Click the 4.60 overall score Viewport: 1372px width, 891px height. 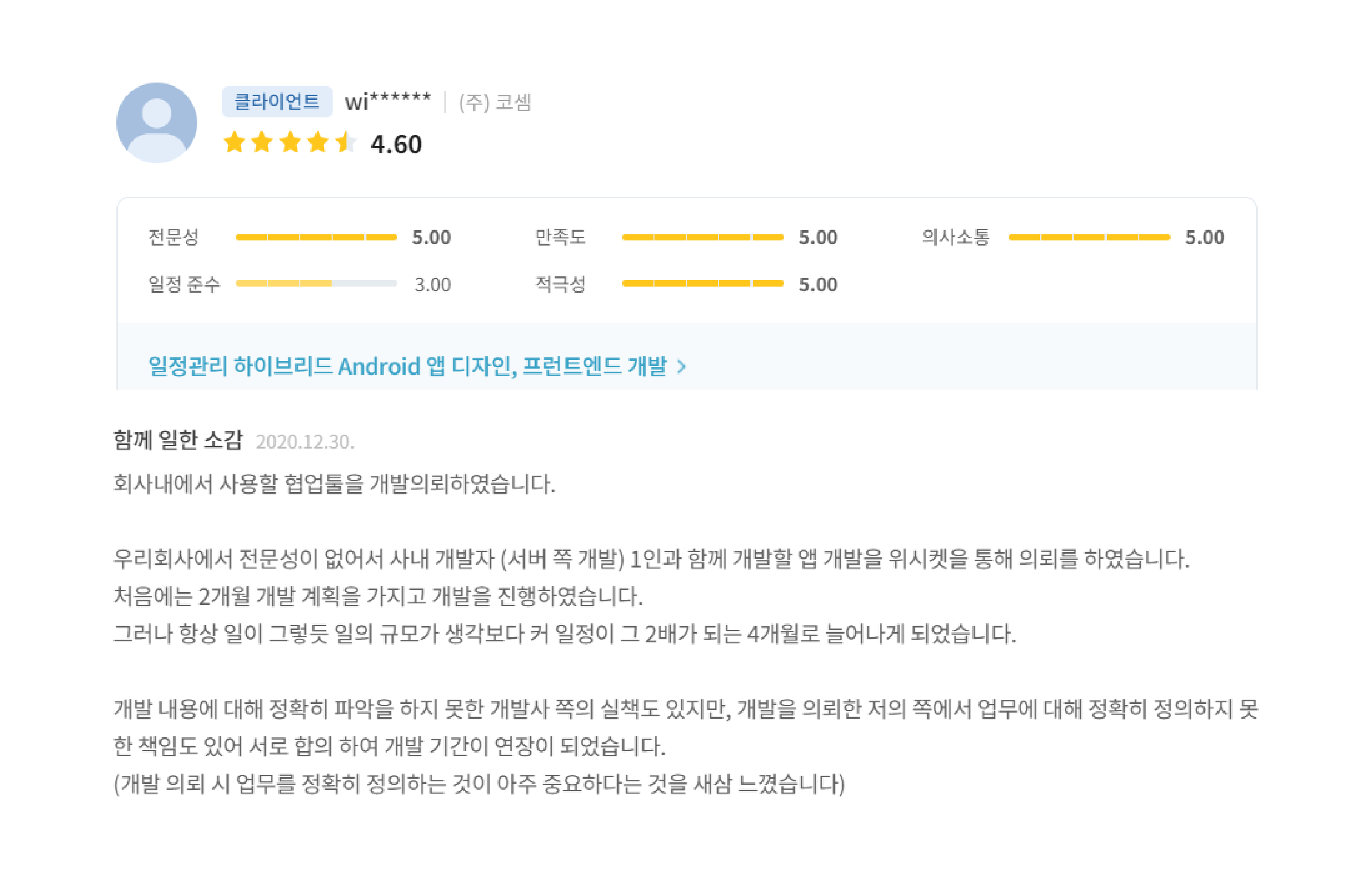click(396, 144)
